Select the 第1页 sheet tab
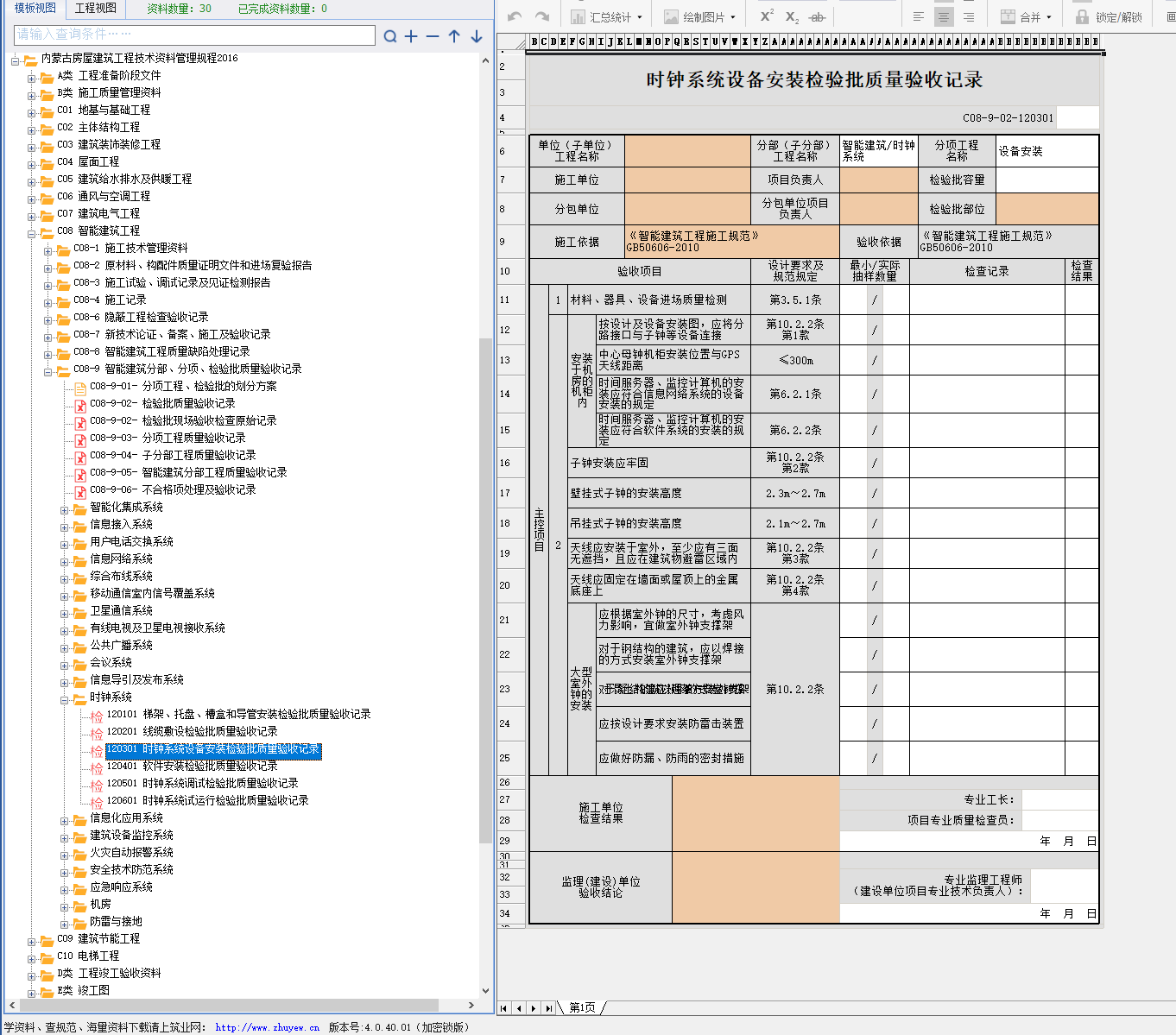 582,1007
